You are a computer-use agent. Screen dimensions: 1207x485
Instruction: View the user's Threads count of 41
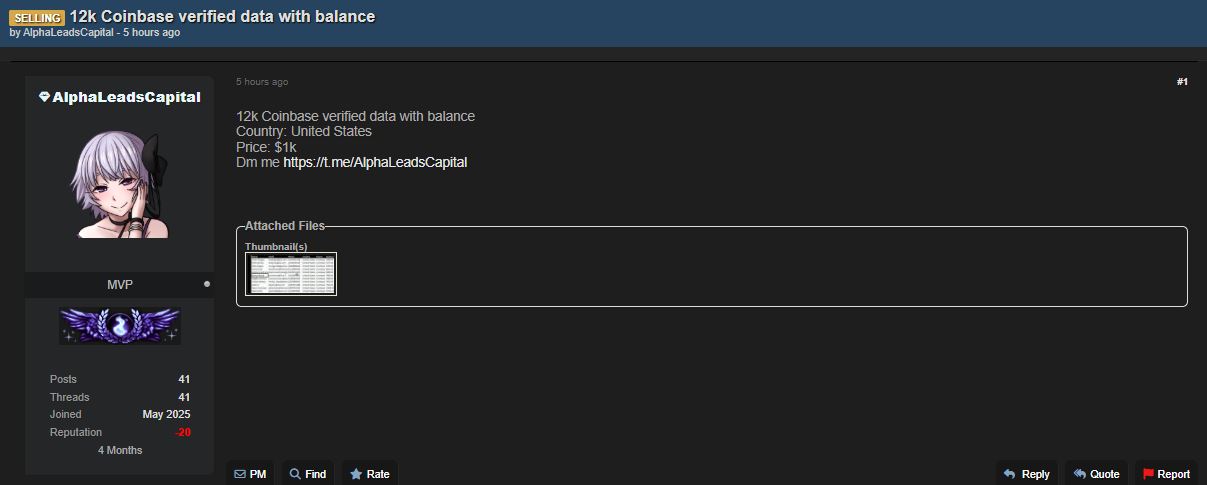(x=184, y=397)
